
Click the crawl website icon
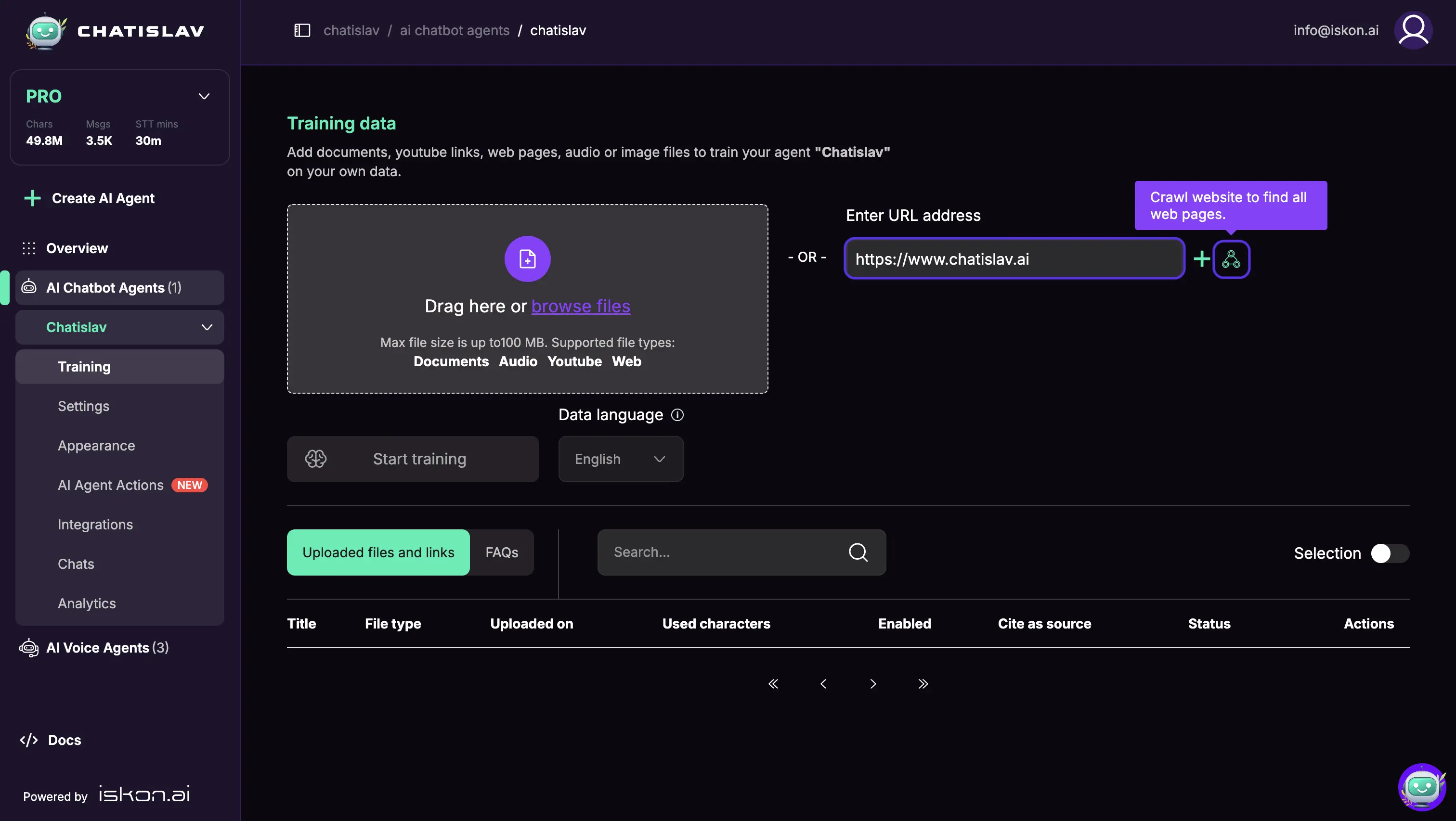[1231, 259]
